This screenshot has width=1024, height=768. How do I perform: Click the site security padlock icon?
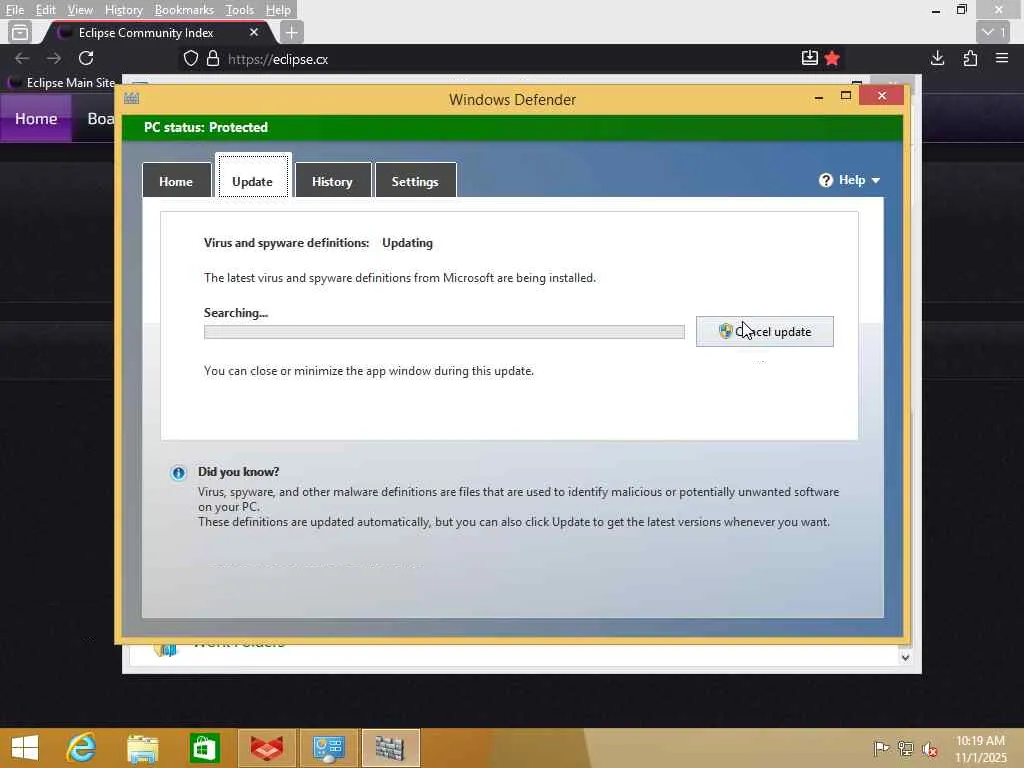point(213,59)
